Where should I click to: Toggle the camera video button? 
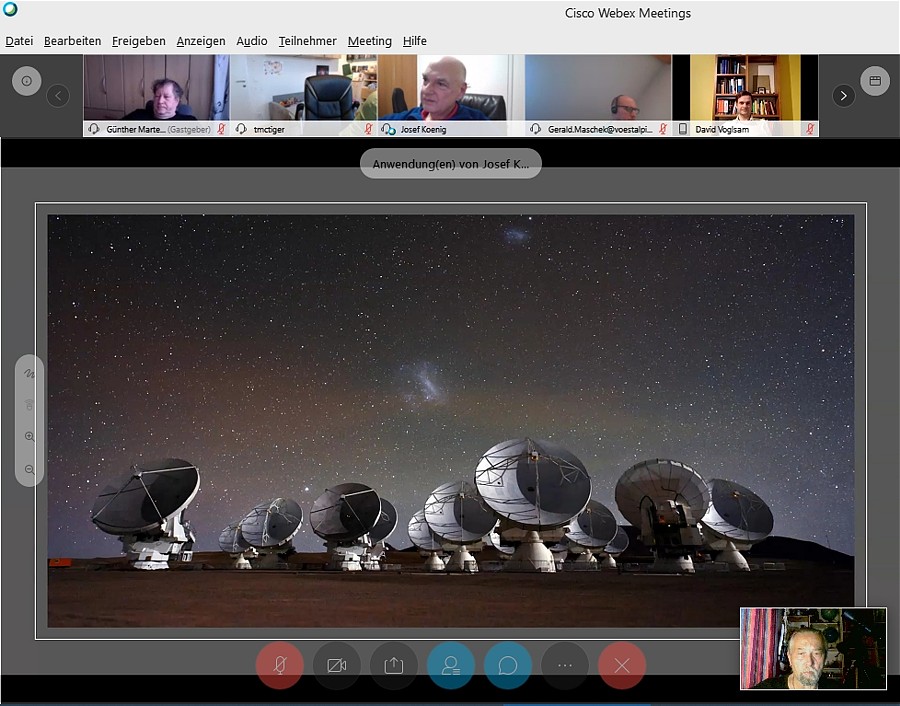[337, 665]
